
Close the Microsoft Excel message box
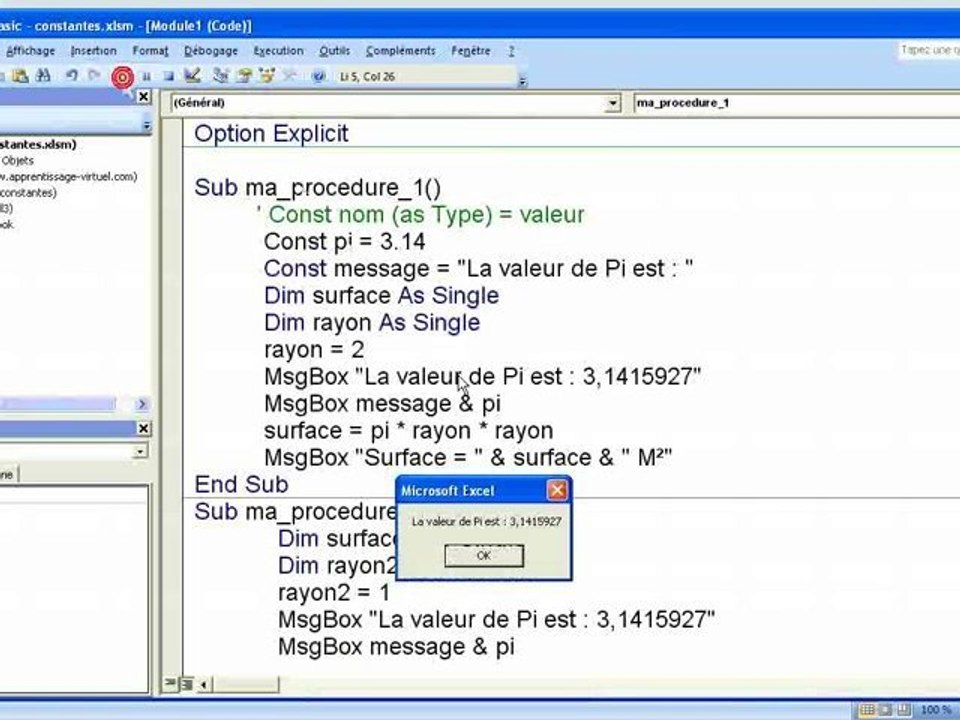(x=557, y=490)
